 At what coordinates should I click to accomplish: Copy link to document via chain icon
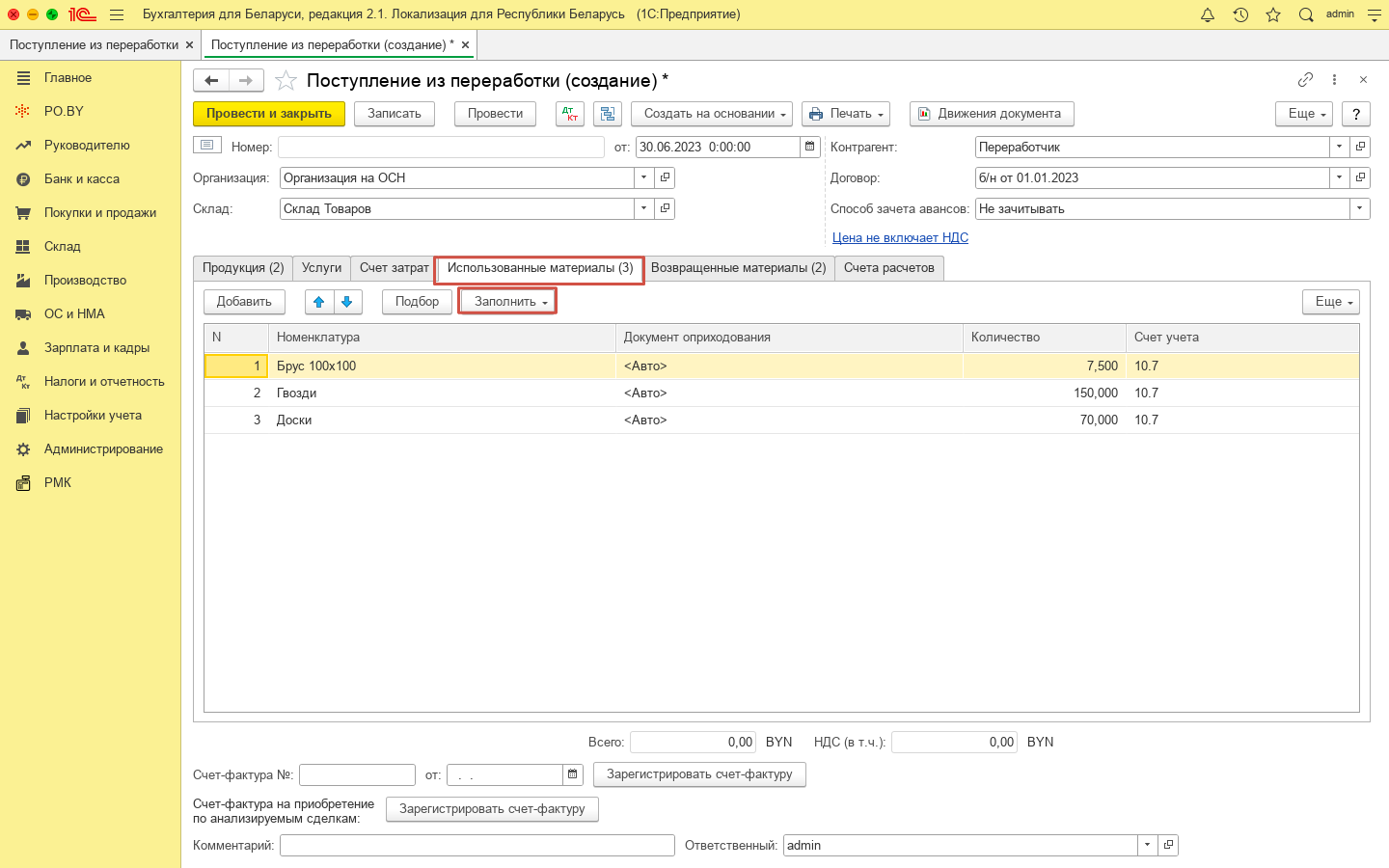click(x=1305, y=80)
